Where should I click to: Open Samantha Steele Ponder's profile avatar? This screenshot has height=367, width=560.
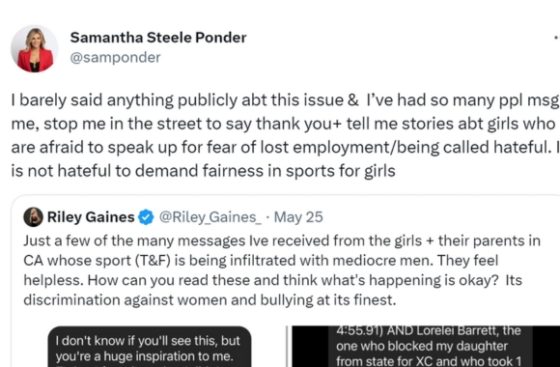[x=34, y=49]
